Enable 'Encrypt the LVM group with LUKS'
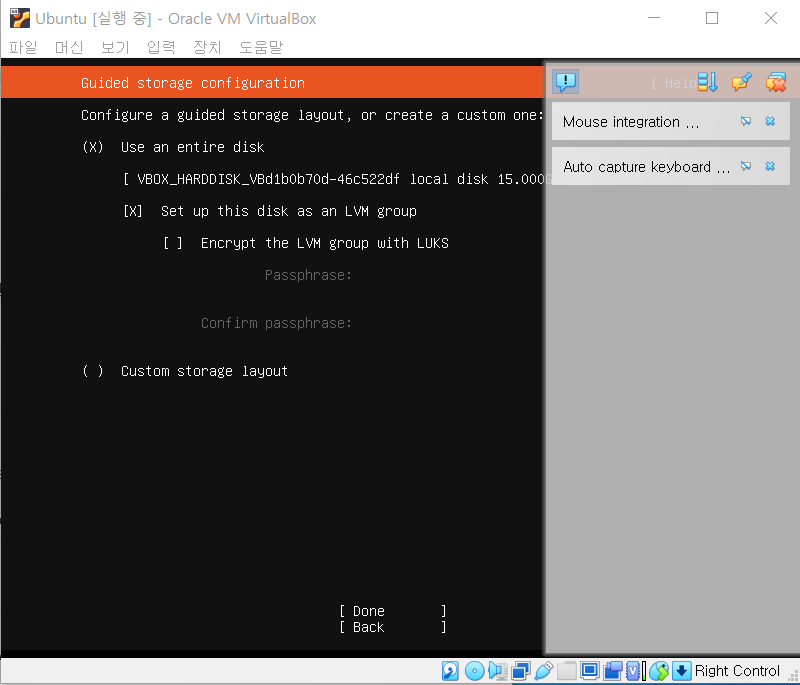Viewport: 800px width, 685px height. [306, 243]
